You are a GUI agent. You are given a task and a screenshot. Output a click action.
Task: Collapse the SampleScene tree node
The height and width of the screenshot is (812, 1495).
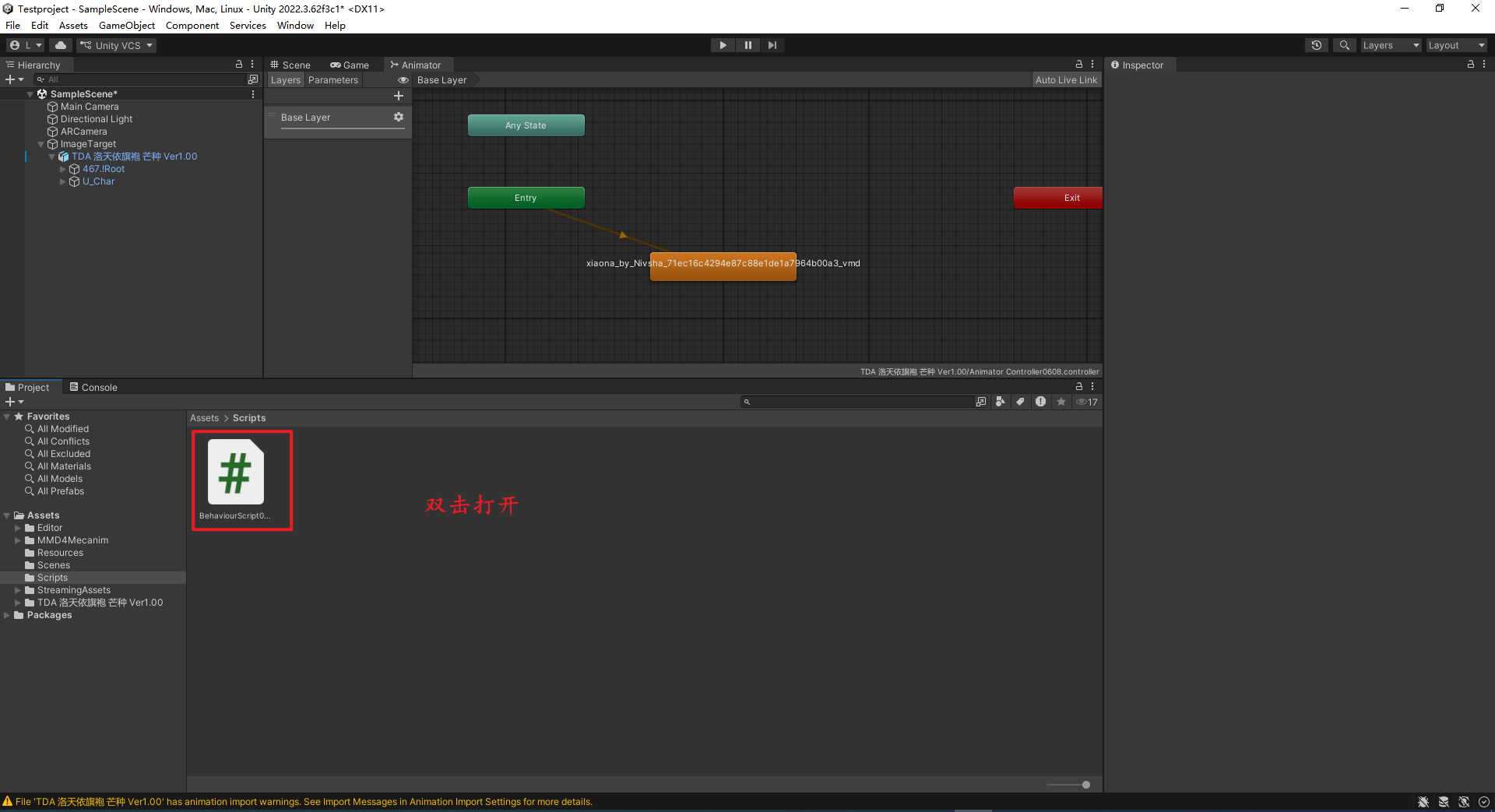pos(30,94)
